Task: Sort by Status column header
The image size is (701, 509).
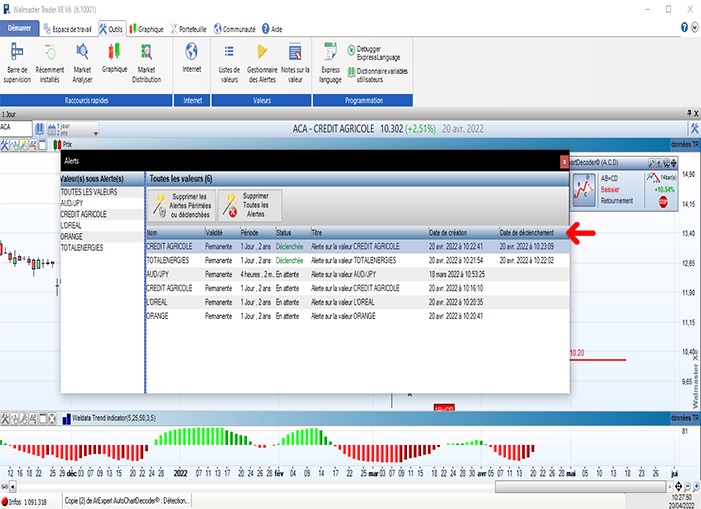Action: tap(292, 233)
